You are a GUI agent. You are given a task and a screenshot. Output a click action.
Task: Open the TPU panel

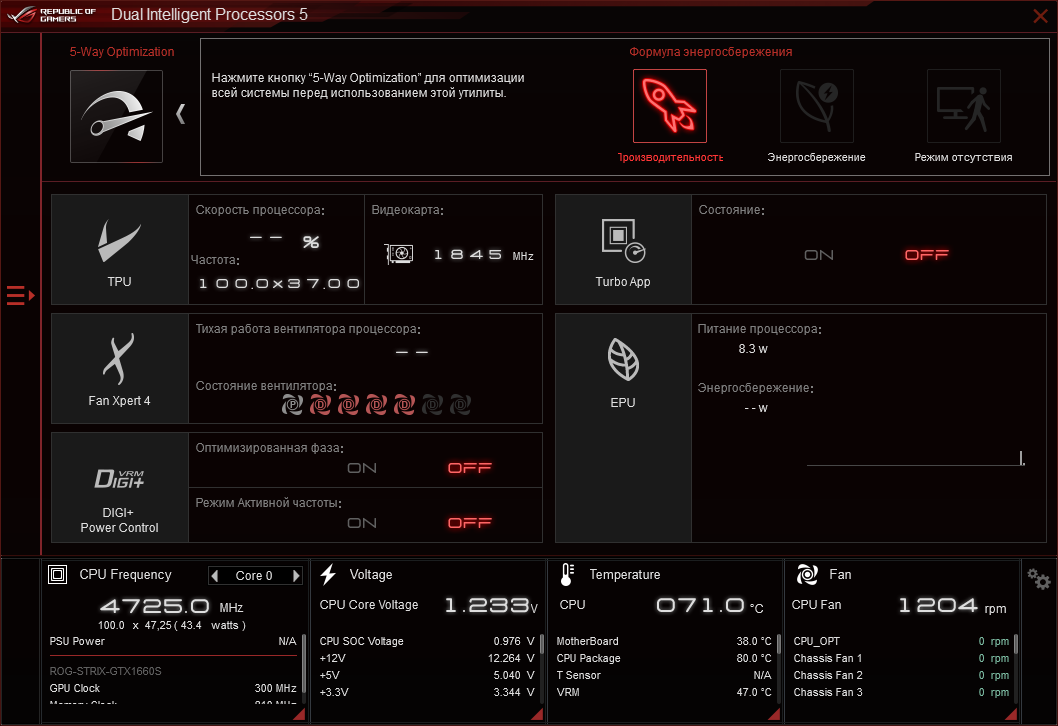click(x=119, y=250)
